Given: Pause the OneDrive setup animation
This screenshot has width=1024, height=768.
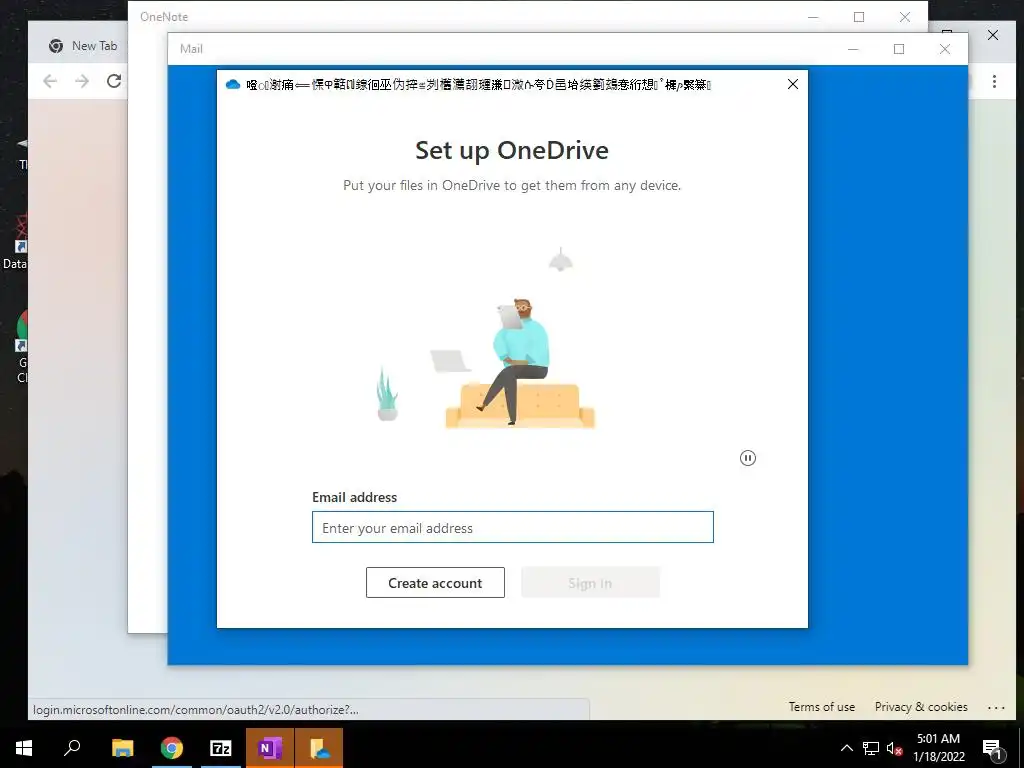Looking at the screenshot, I should click(x=748, y=458).
